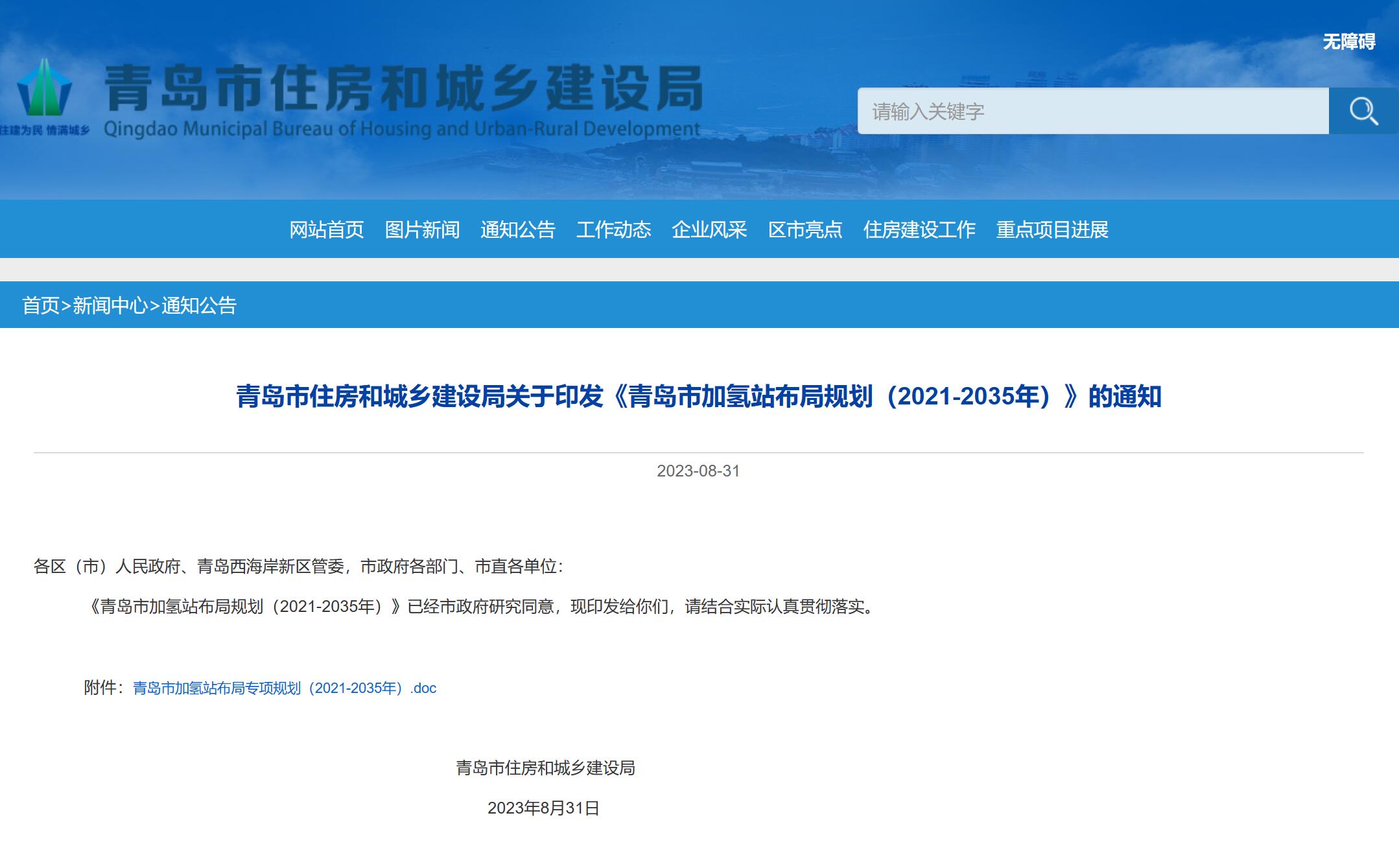Click 通知公告 breadcrumb link

[x=199, y=305]
